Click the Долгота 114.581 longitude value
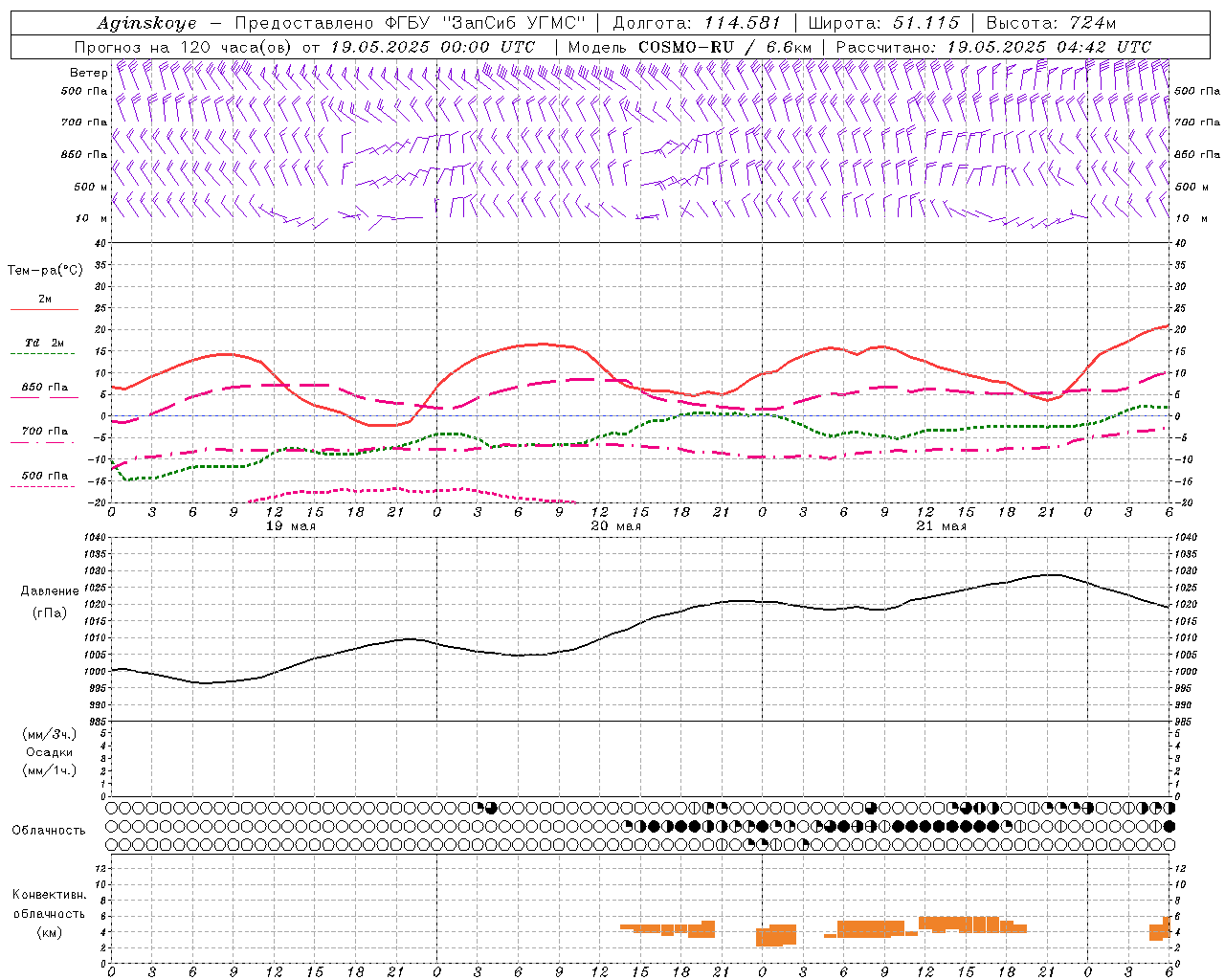 coord(697,23)
